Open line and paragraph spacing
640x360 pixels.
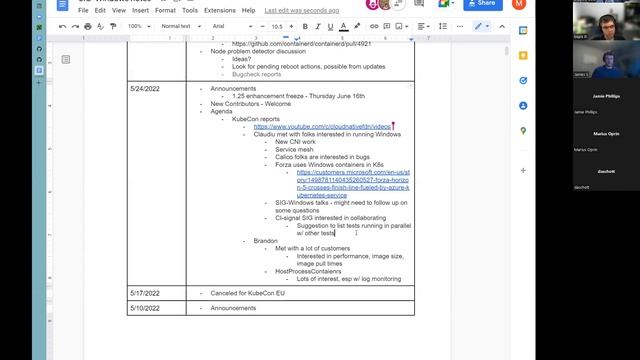(443, 27)
